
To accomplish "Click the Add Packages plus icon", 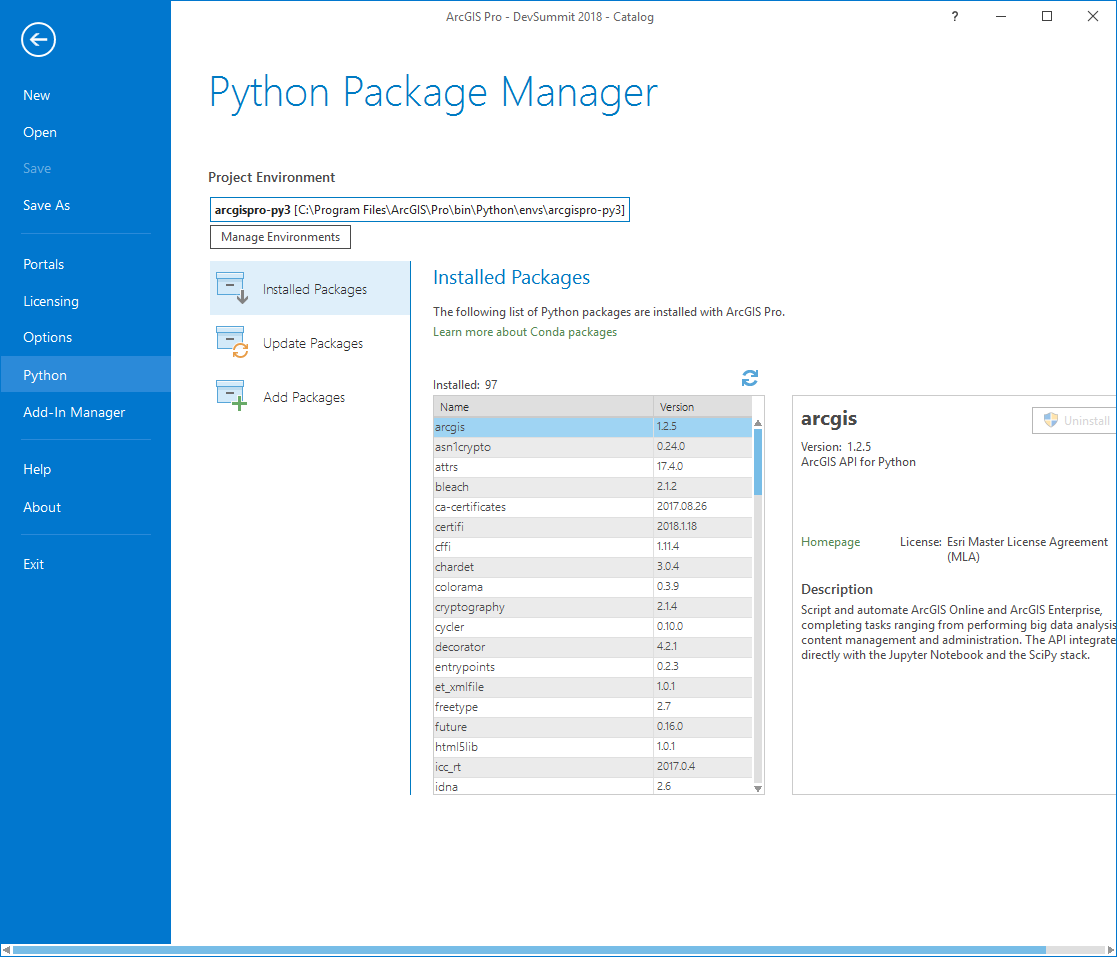I will [x=232, y=395].
